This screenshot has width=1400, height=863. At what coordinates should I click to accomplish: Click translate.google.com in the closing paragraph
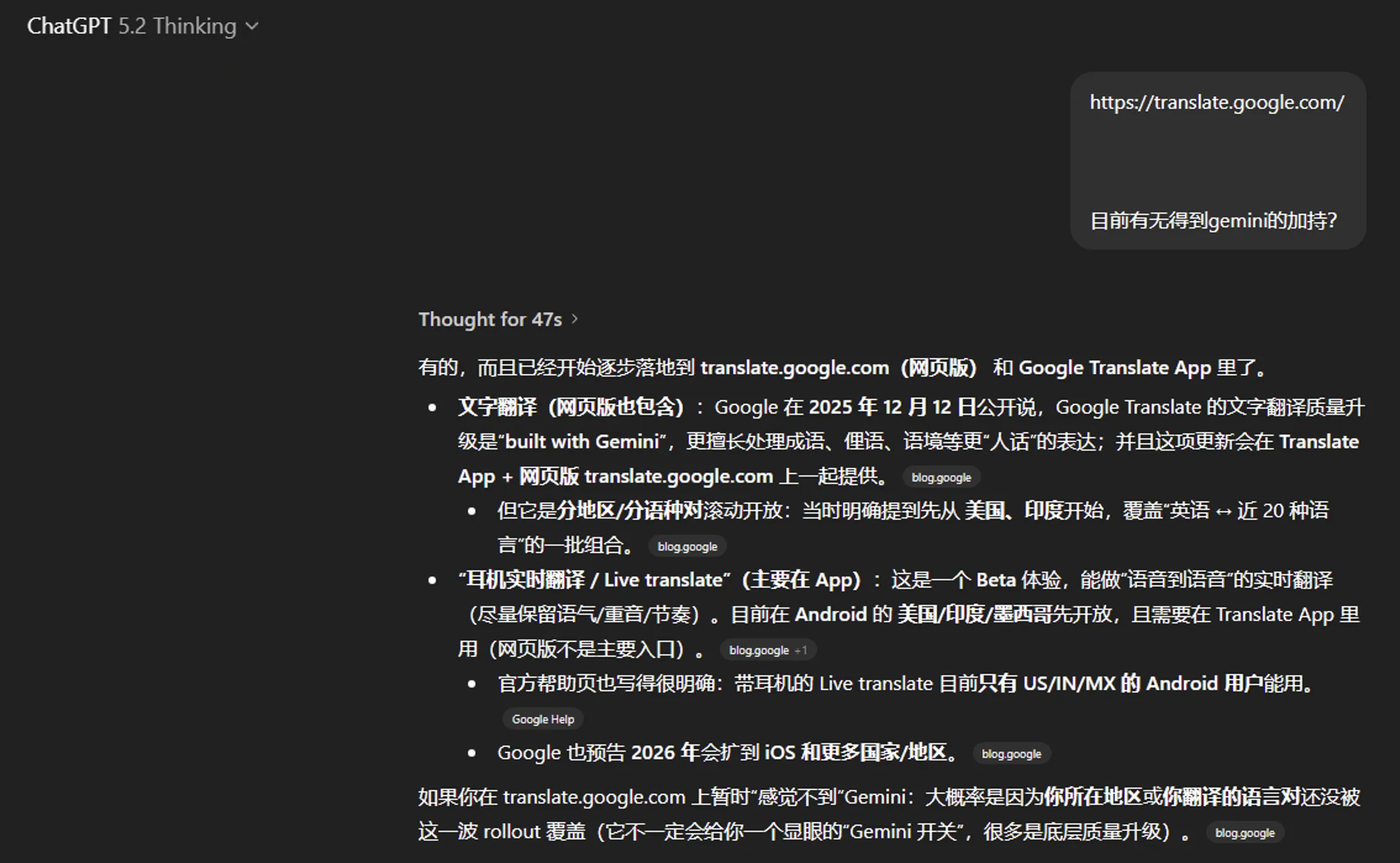click(x=594, y=797)
